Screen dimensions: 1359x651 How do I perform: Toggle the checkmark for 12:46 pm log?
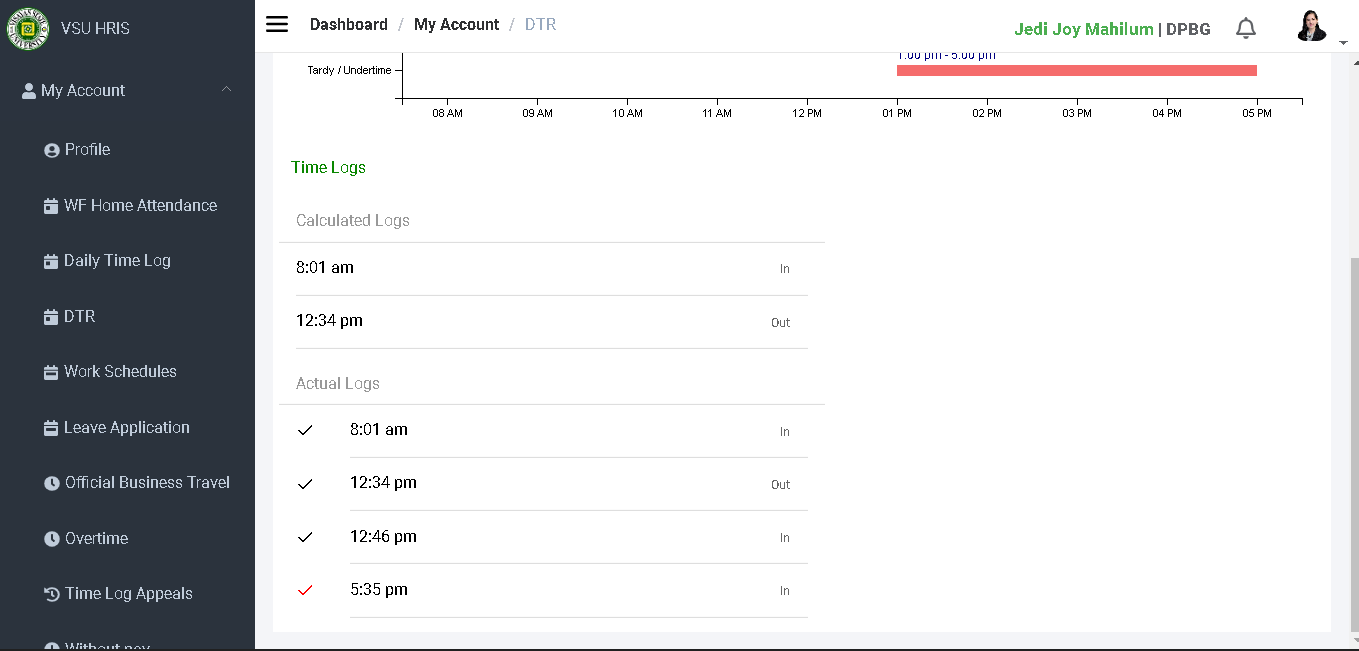click(305, 537)
